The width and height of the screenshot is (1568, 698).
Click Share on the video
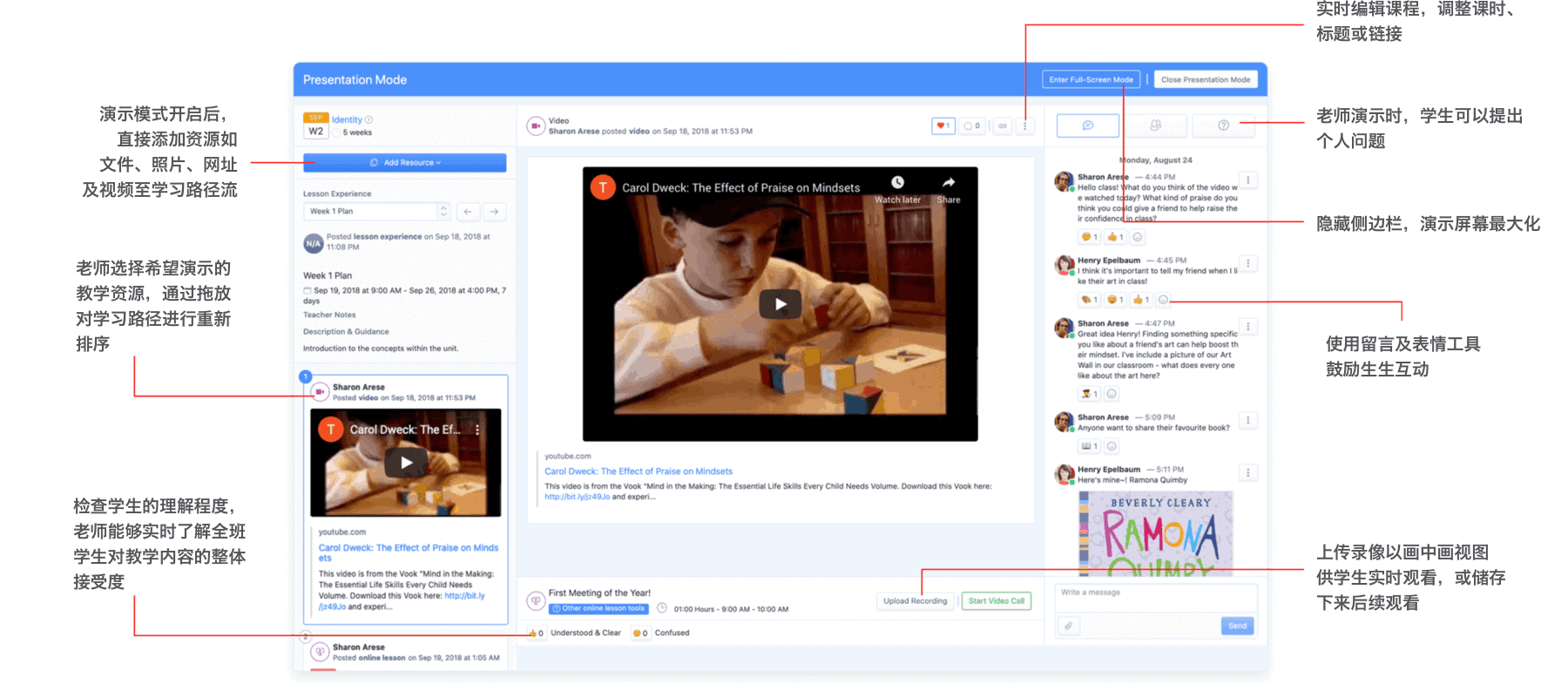click(x=948, y=188)
